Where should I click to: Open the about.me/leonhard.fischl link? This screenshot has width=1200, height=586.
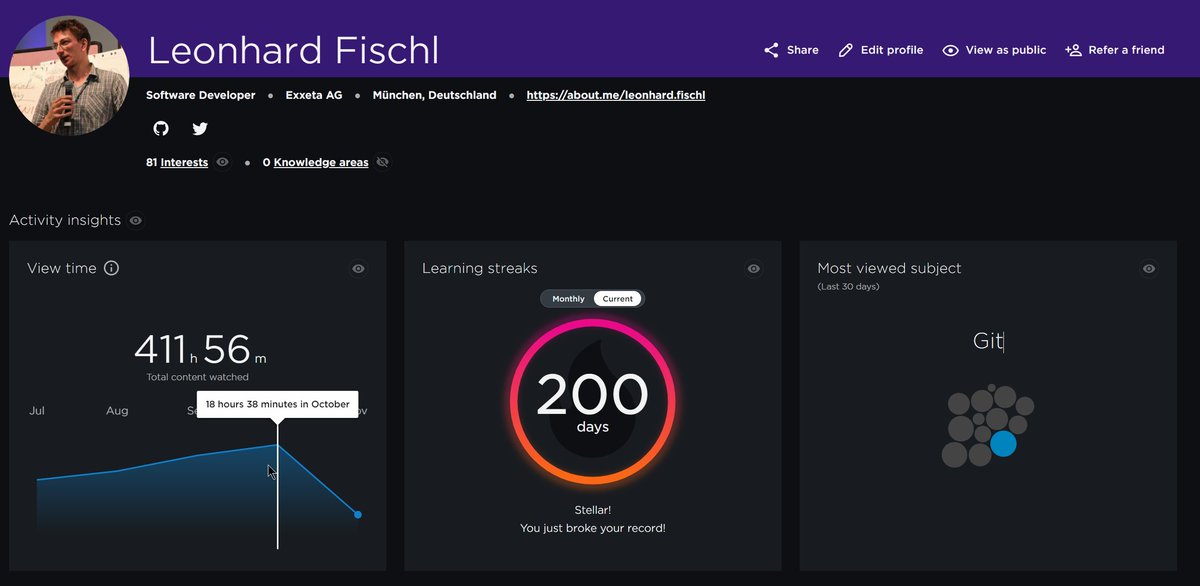tap(616, 95)
